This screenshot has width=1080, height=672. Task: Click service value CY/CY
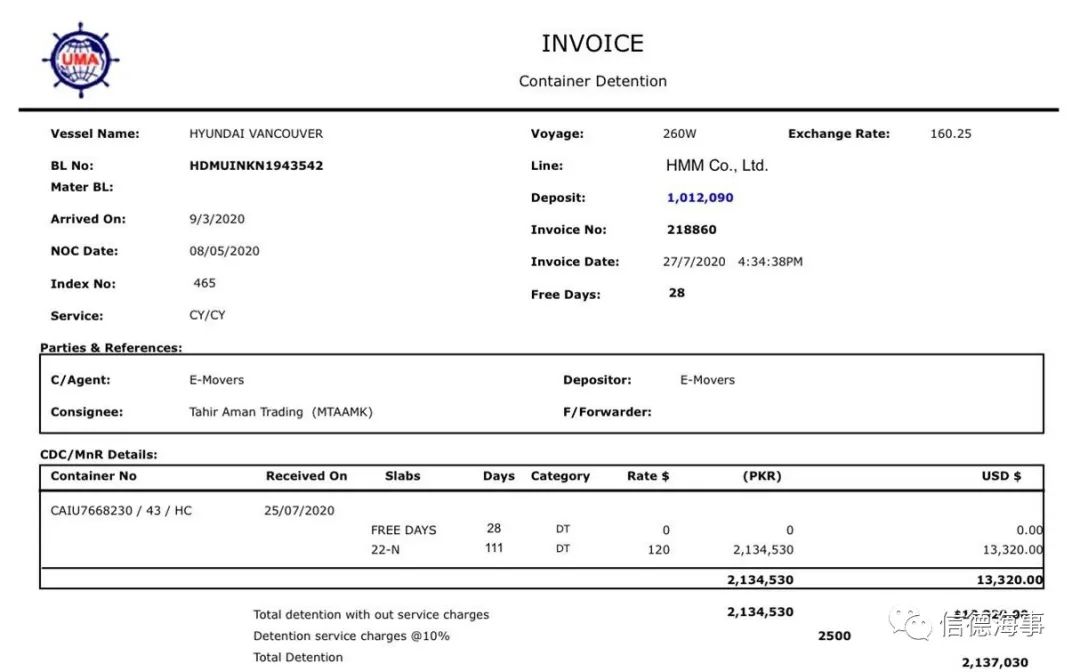[x=207, y=315]
